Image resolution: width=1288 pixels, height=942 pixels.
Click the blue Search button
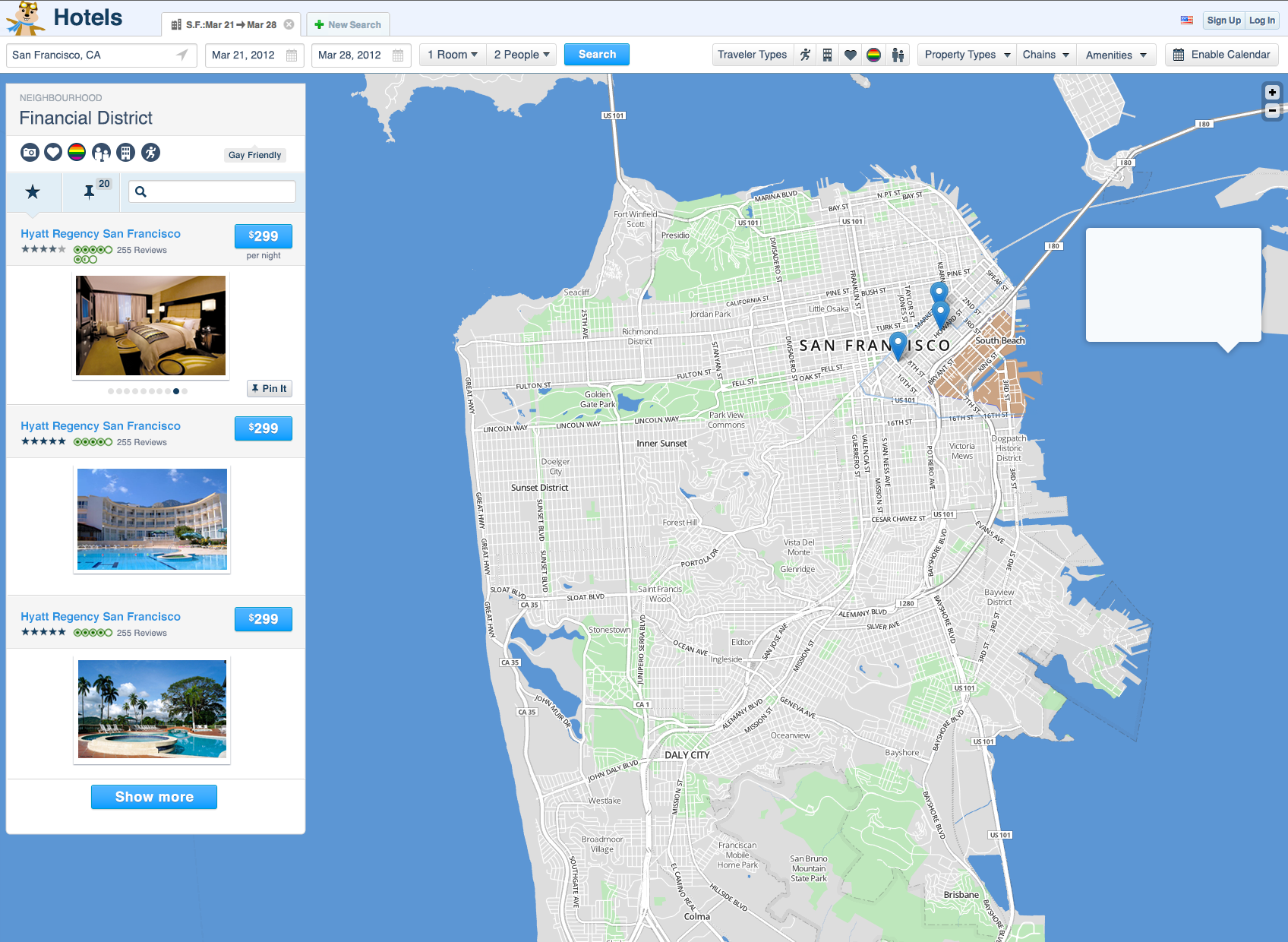tap(597, 55)
